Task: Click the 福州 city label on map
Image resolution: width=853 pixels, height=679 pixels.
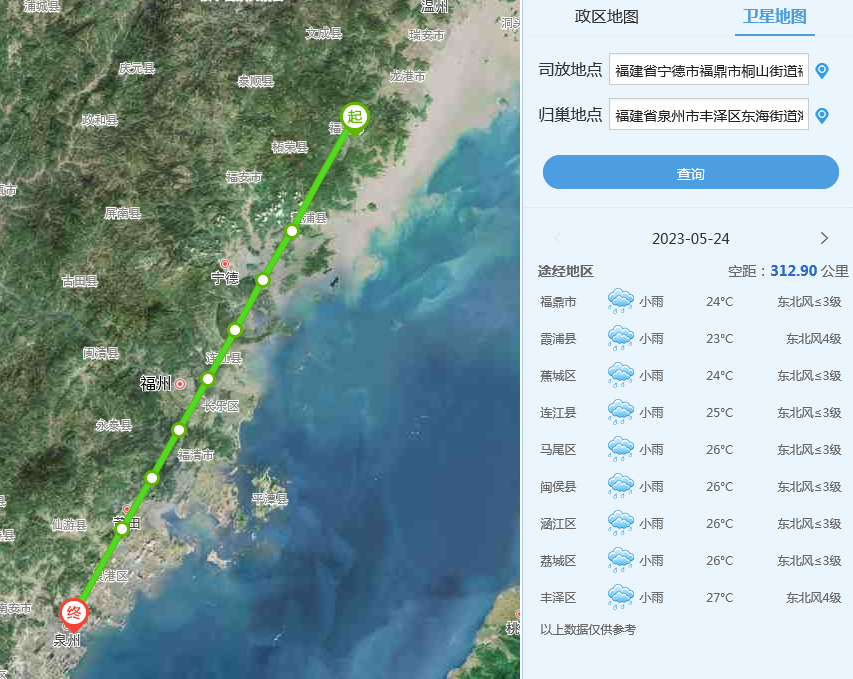Action: point(158,383)
